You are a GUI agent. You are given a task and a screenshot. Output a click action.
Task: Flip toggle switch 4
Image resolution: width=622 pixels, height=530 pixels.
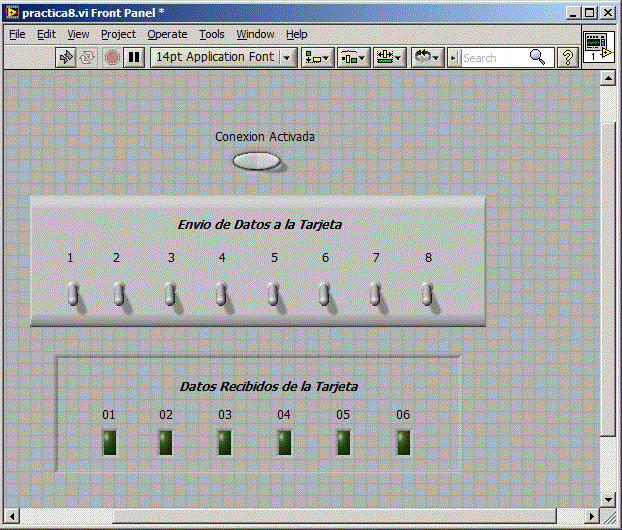(221, 294)
